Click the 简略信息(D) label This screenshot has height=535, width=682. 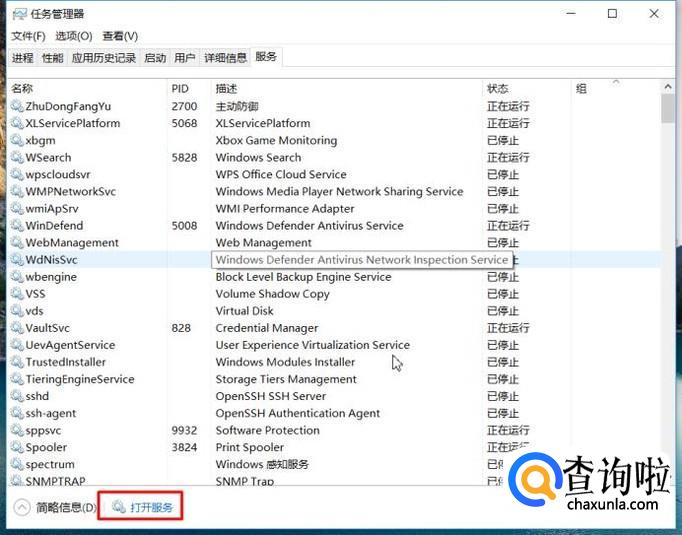[66, 507]
